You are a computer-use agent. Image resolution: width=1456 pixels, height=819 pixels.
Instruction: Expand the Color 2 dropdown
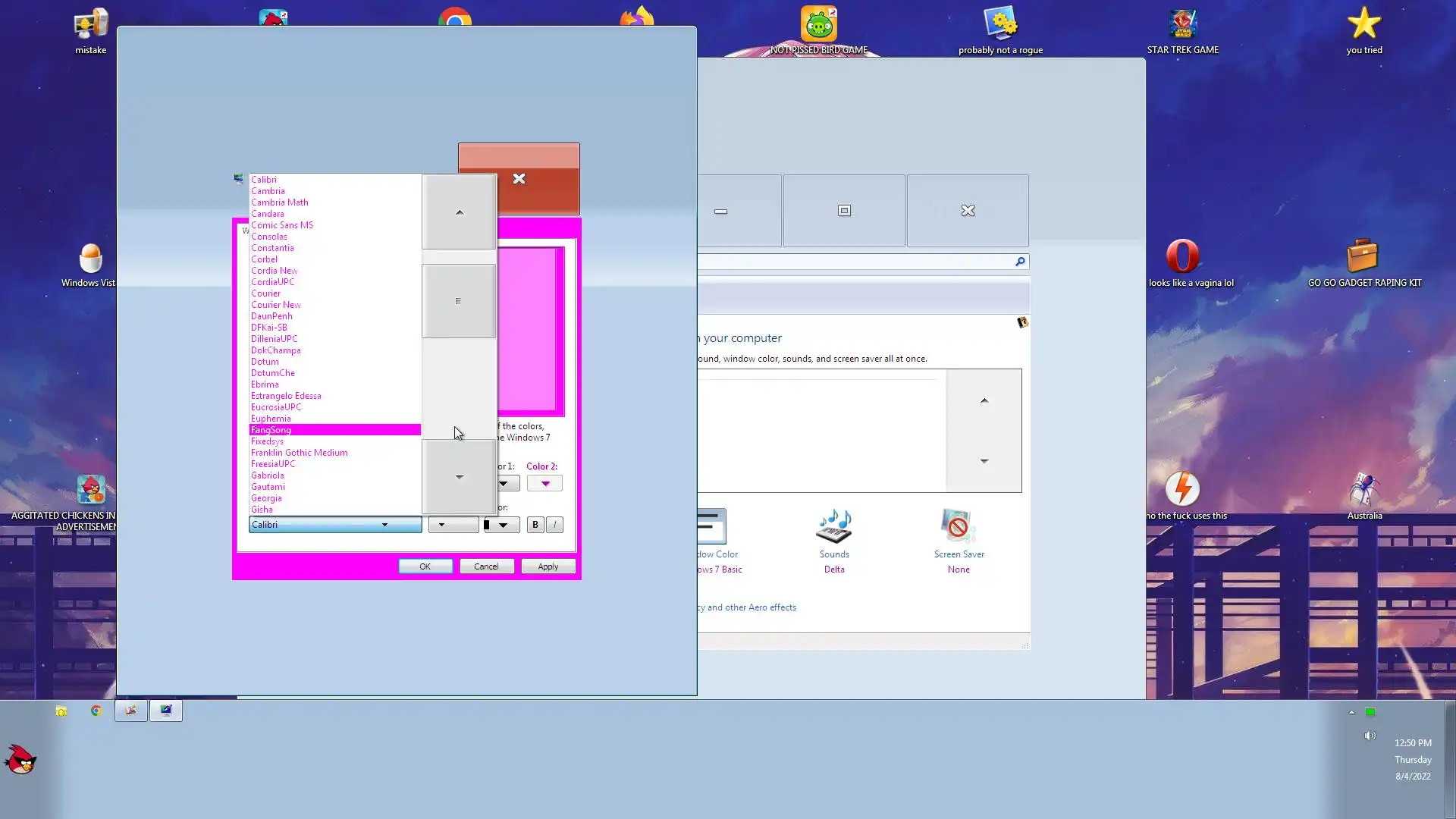pos(544,484)
